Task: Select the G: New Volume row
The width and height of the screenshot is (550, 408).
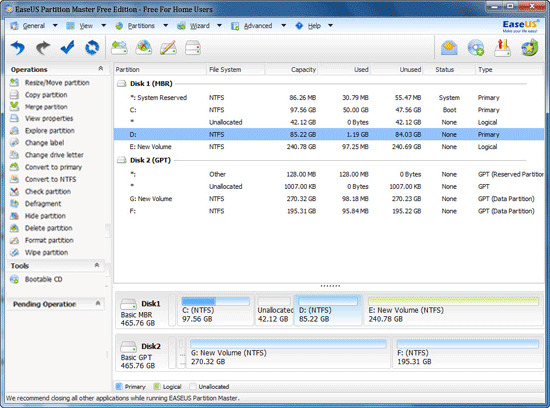Action: click(x=329, y=199)
